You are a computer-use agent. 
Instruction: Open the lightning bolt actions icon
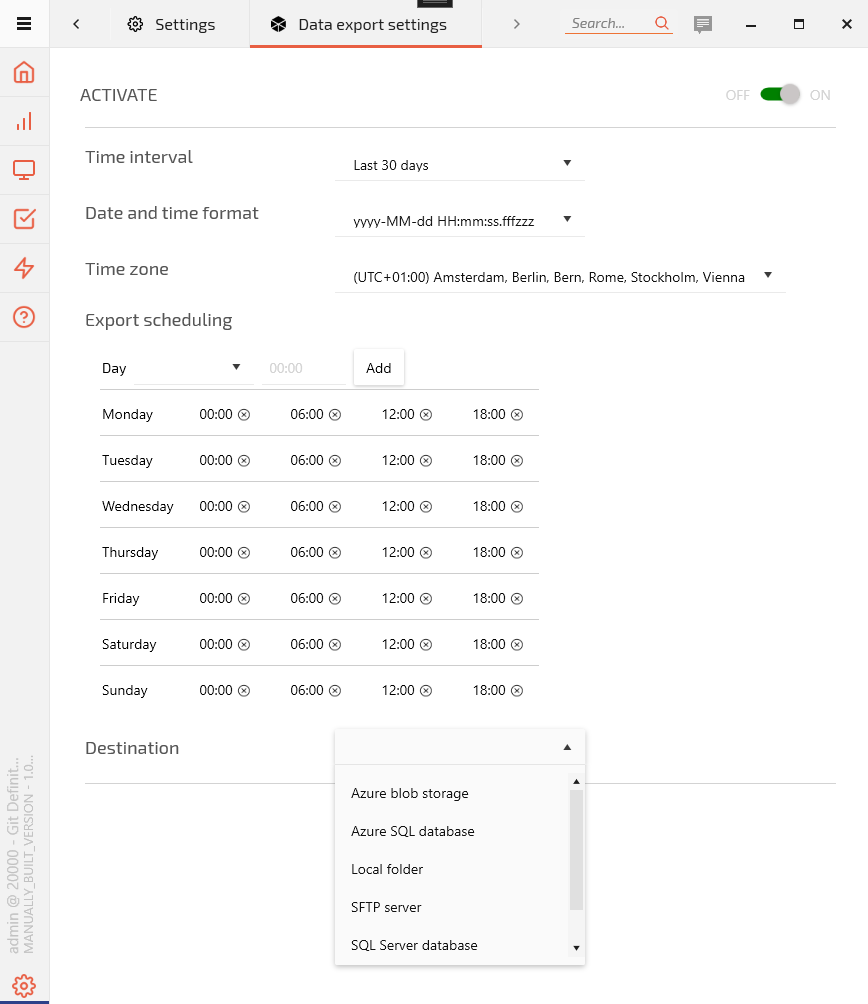pos(24,268)
